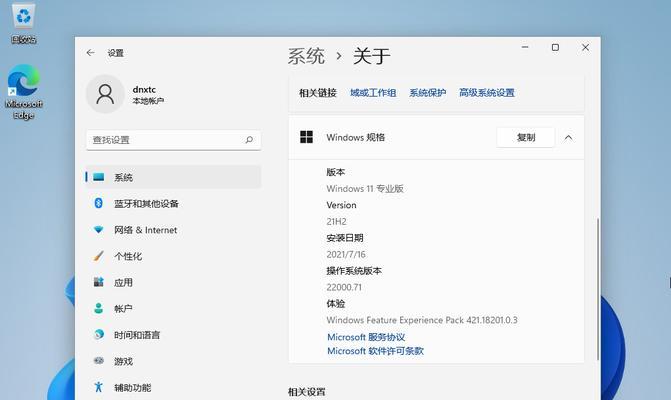Select the 21H2 version value

click(x=336, y=222)
